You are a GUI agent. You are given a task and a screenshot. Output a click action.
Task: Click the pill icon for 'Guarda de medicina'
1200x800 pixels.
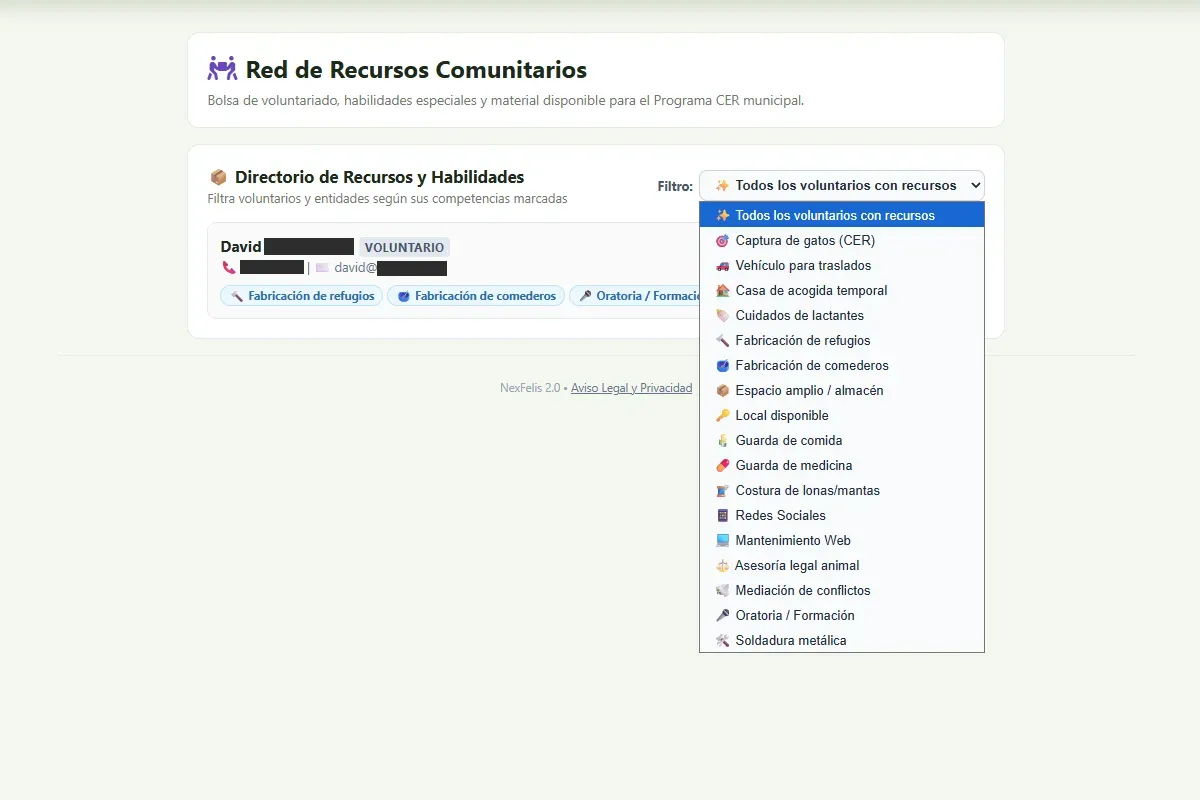point(723,465)
